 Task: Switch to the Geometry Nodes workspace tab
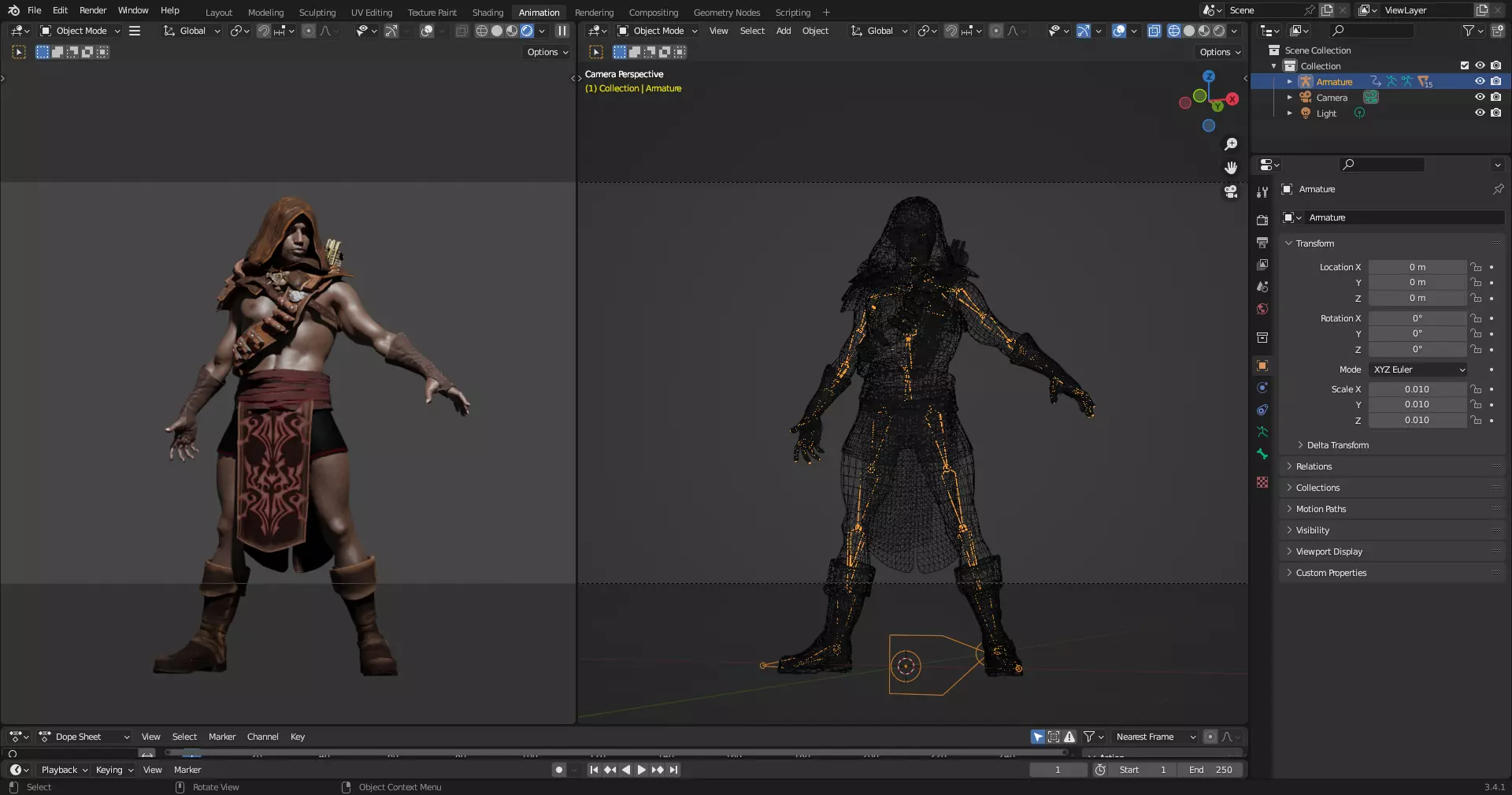(x=727, y=13)
